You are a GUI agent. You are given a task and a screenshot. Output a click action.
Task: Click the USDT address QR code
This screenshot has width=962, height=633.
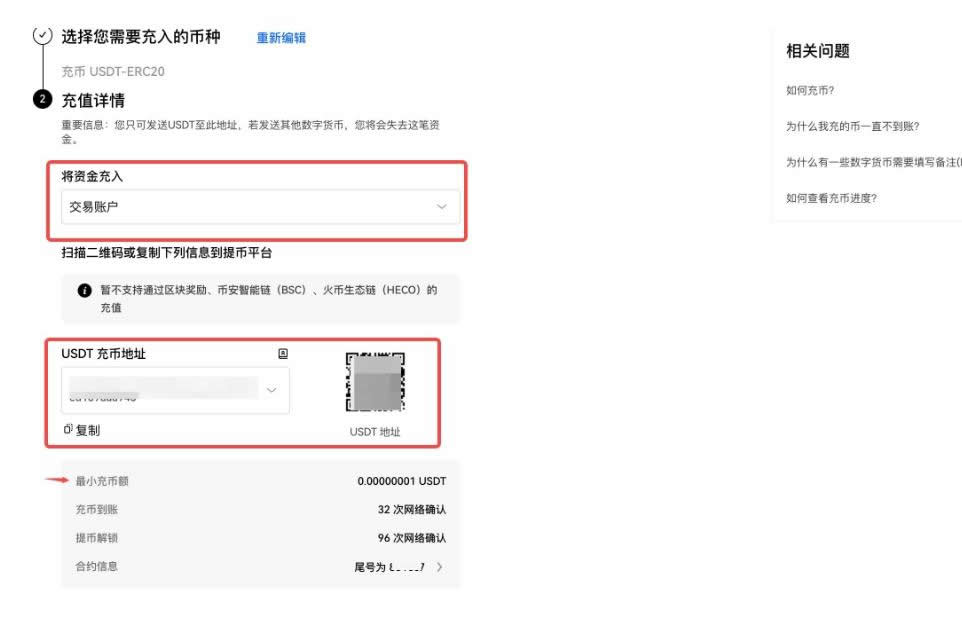374,384
